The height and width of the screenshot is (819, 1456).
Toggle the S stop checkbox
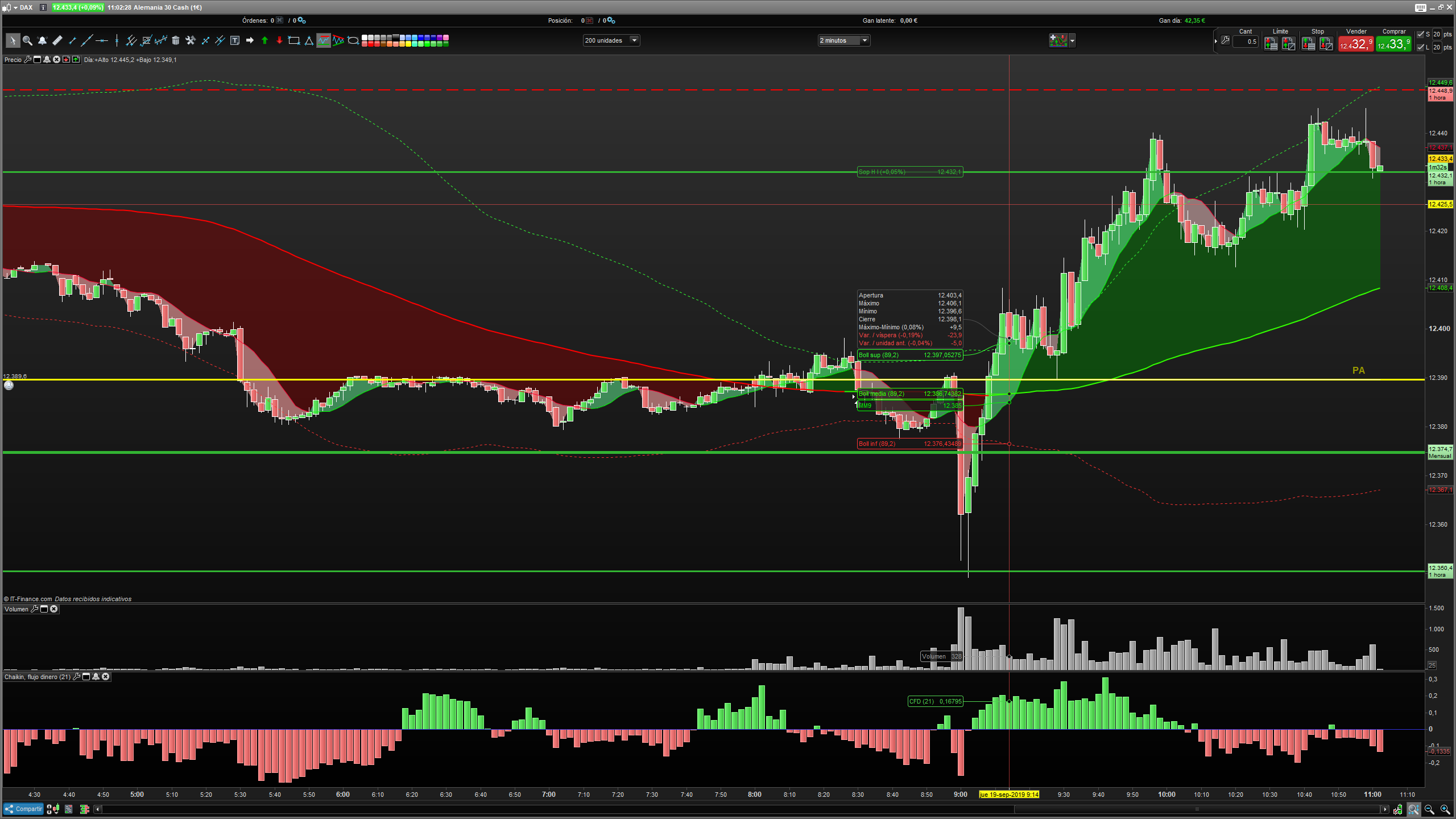(1421, 34)
